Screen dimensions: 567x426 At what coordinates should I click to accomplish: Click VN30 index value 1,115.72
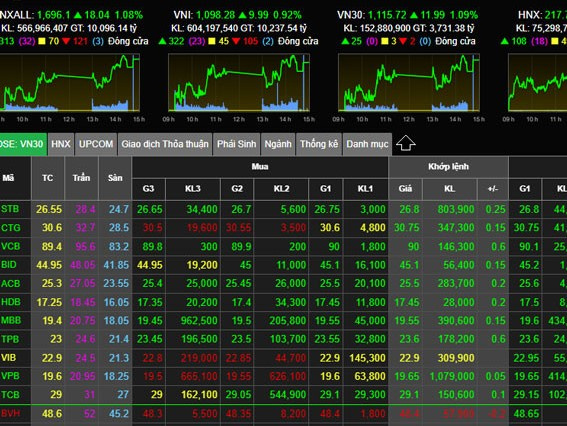(387, 15)
